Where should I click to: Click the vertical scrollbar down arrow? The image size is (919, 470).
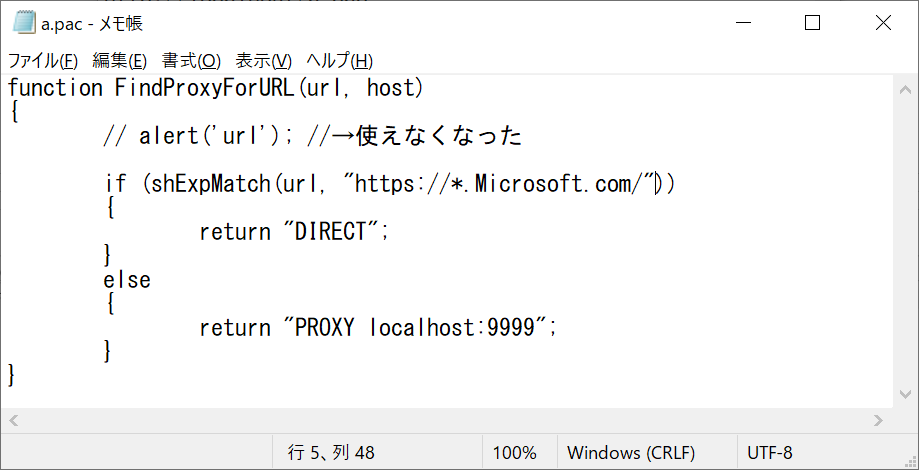[905, 394]
